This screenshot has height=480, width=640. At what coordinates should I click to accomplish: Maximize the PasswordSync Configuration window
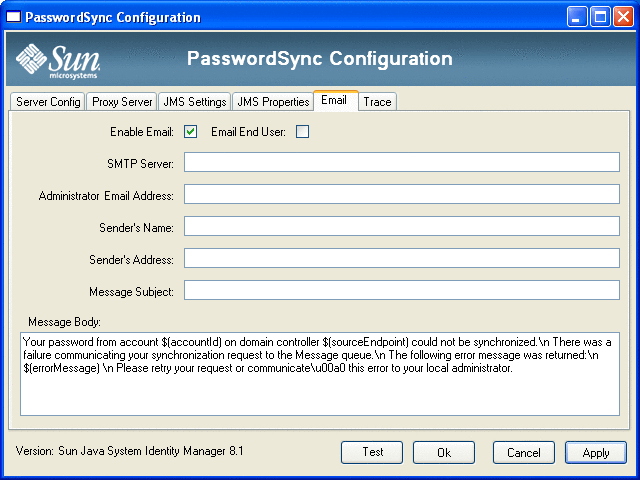600,17
